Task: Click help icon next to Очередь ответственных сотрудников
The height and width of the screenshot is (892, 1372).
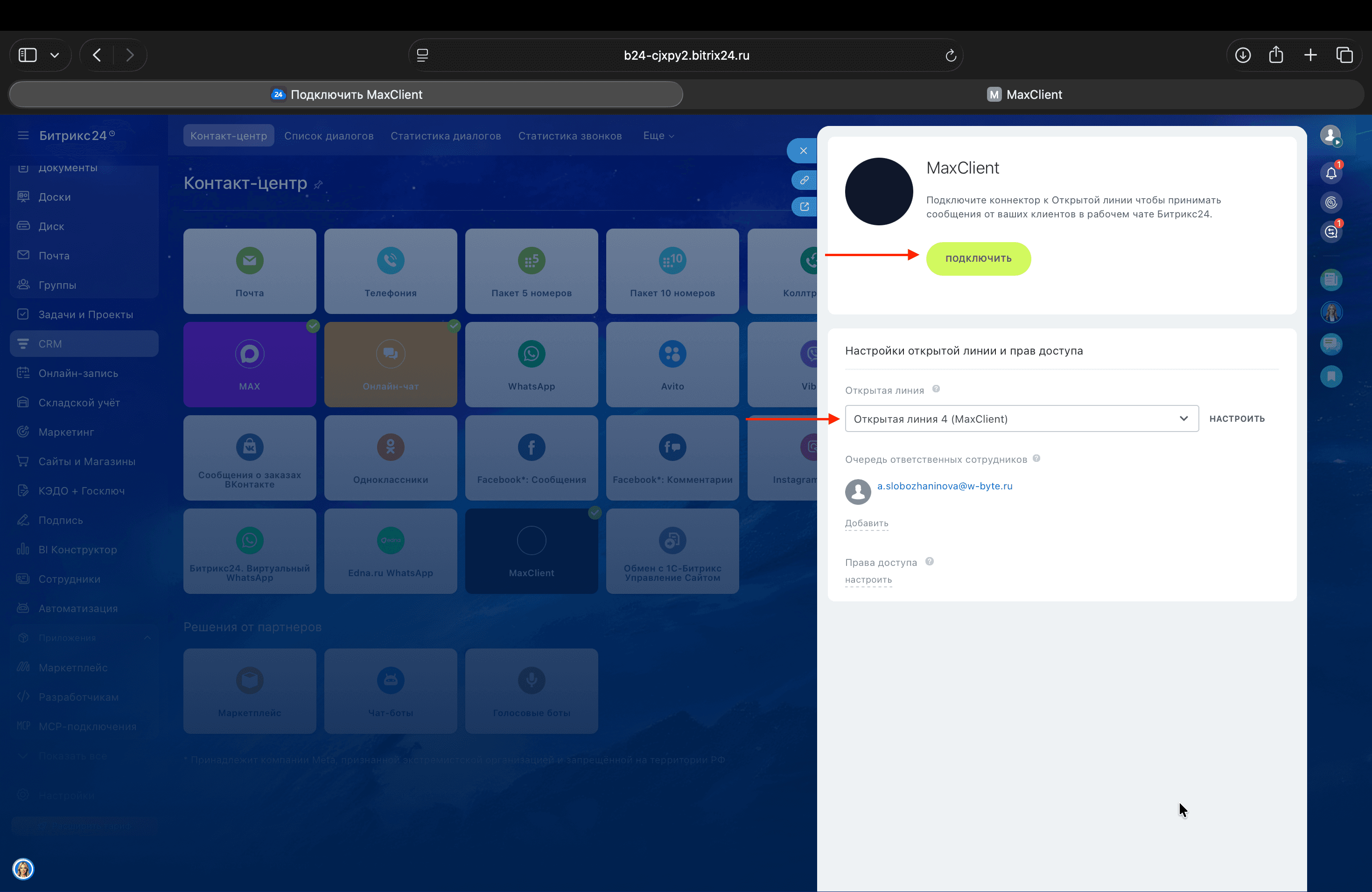Action: pyautogui.click(x=1036, y=459)
